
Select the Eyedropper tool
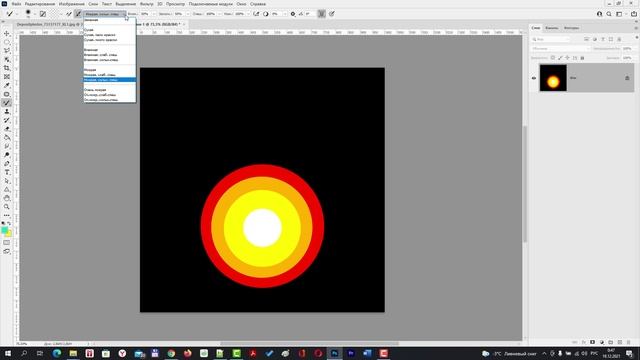click(x=7, y=85)
